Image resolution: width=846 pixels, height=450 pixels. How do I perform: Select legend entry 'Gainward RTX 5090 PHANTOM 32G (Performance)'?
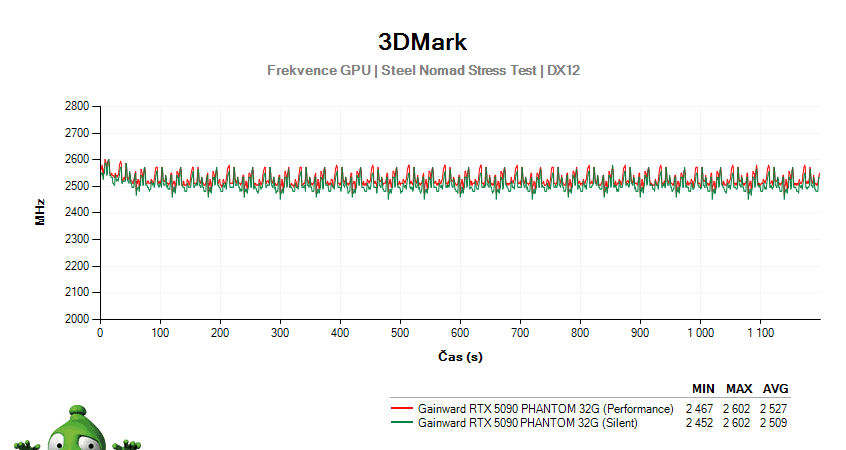coord(545,409)
